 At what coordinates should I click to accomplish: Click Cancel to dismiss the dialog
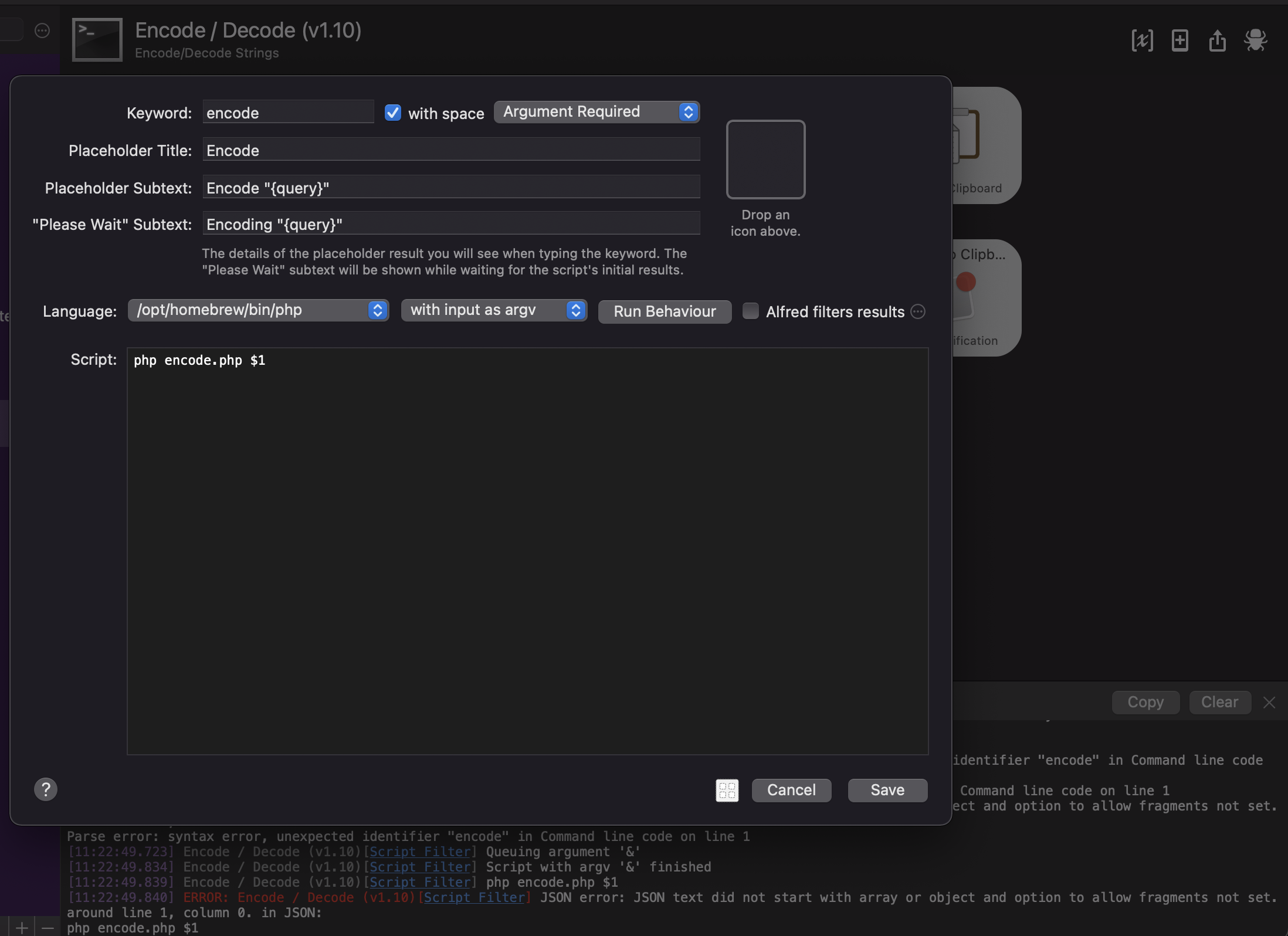(791, 790)
